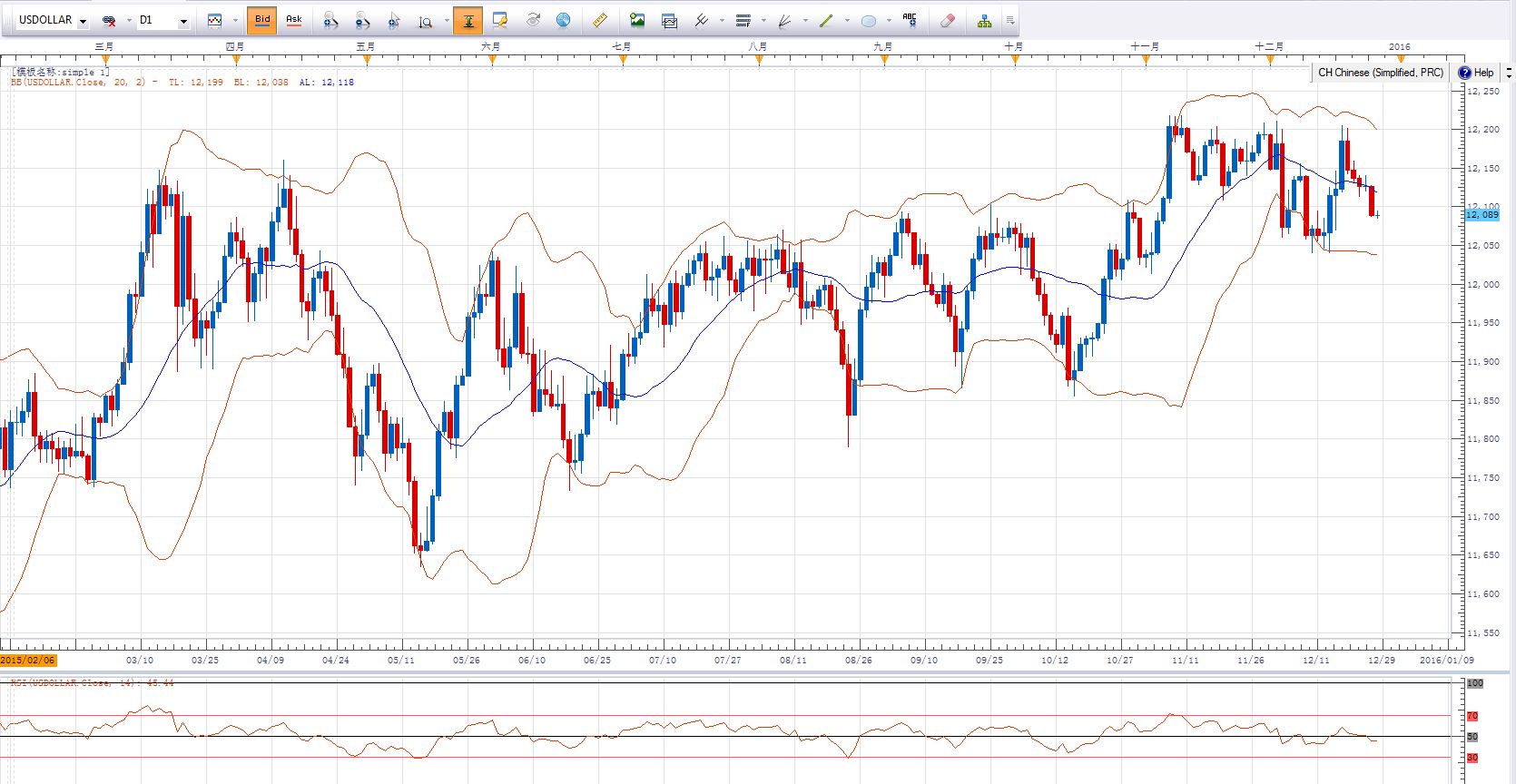Viewport: 1516px width, 784px height.
Task: Select the fan lines drawing tool
Action: tap(784, 20)
